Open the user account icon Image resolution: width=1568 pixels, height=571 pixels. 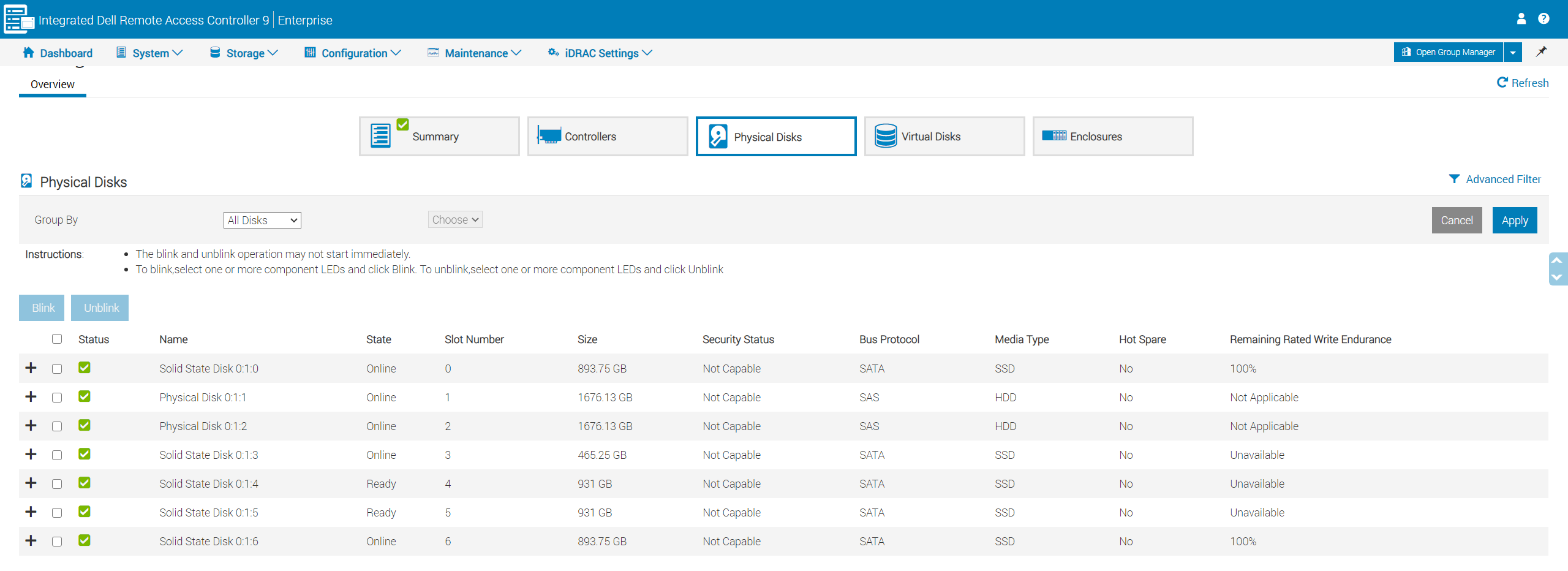(1521, 18)
